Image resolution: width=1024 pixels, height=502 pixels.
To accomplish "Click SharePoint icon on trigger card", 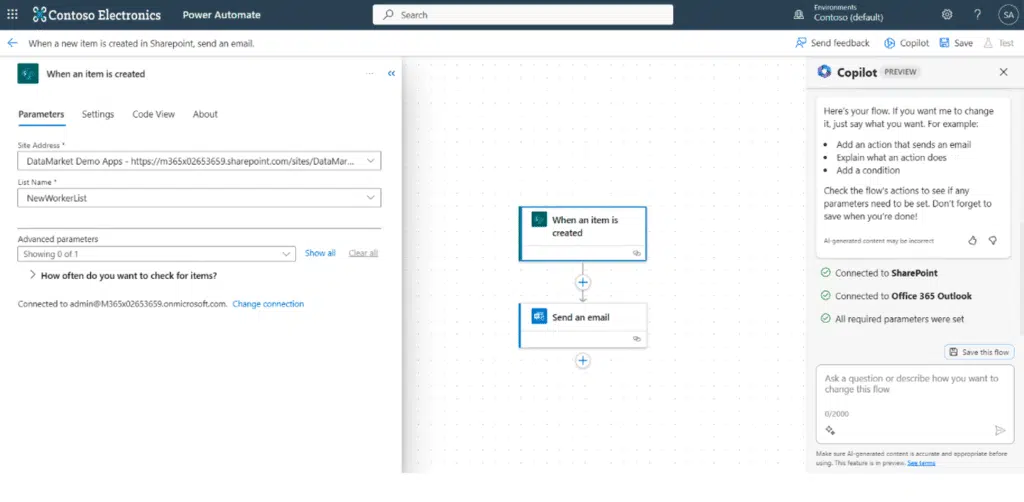I will [x=539, y=220].
